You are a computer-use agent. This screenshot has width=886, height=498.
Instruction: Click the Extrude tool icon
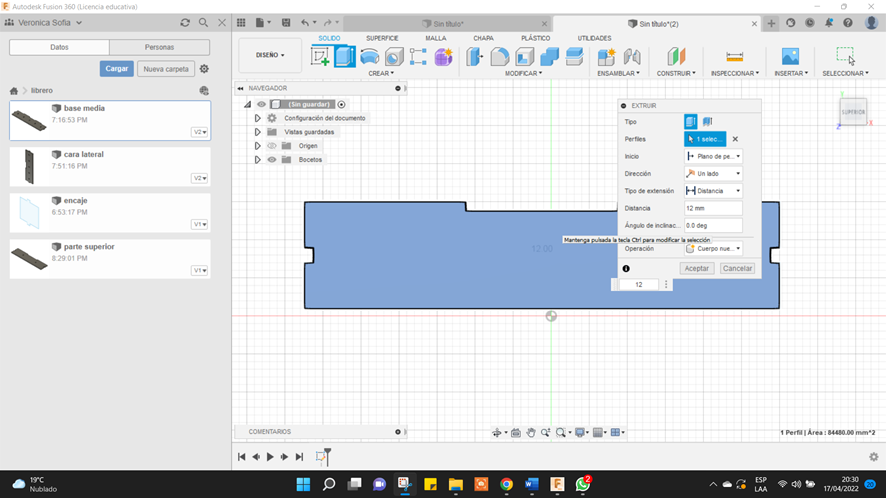(x=345, y=57)
